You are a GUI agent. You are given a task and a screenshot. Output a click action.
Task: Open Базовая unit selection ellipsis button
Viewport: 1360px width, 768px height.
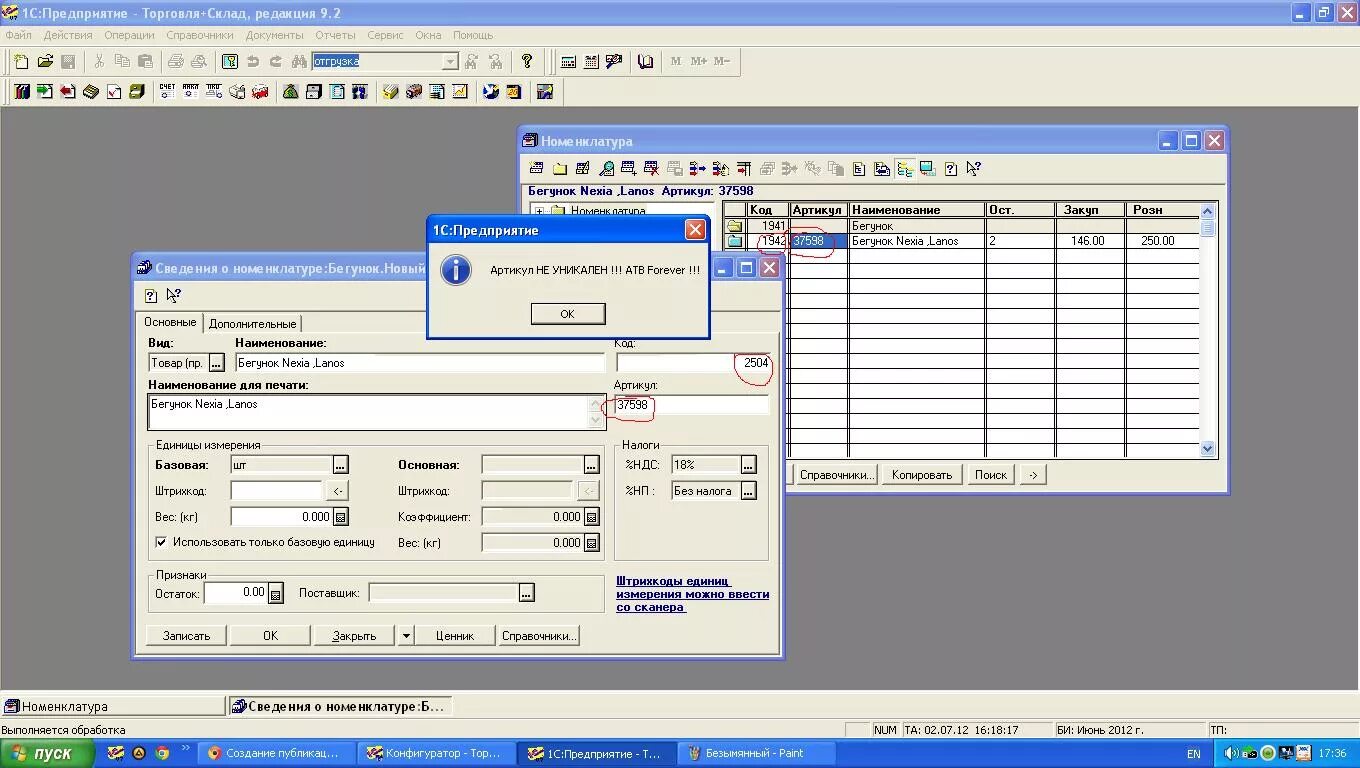click(x=341, y=465)
